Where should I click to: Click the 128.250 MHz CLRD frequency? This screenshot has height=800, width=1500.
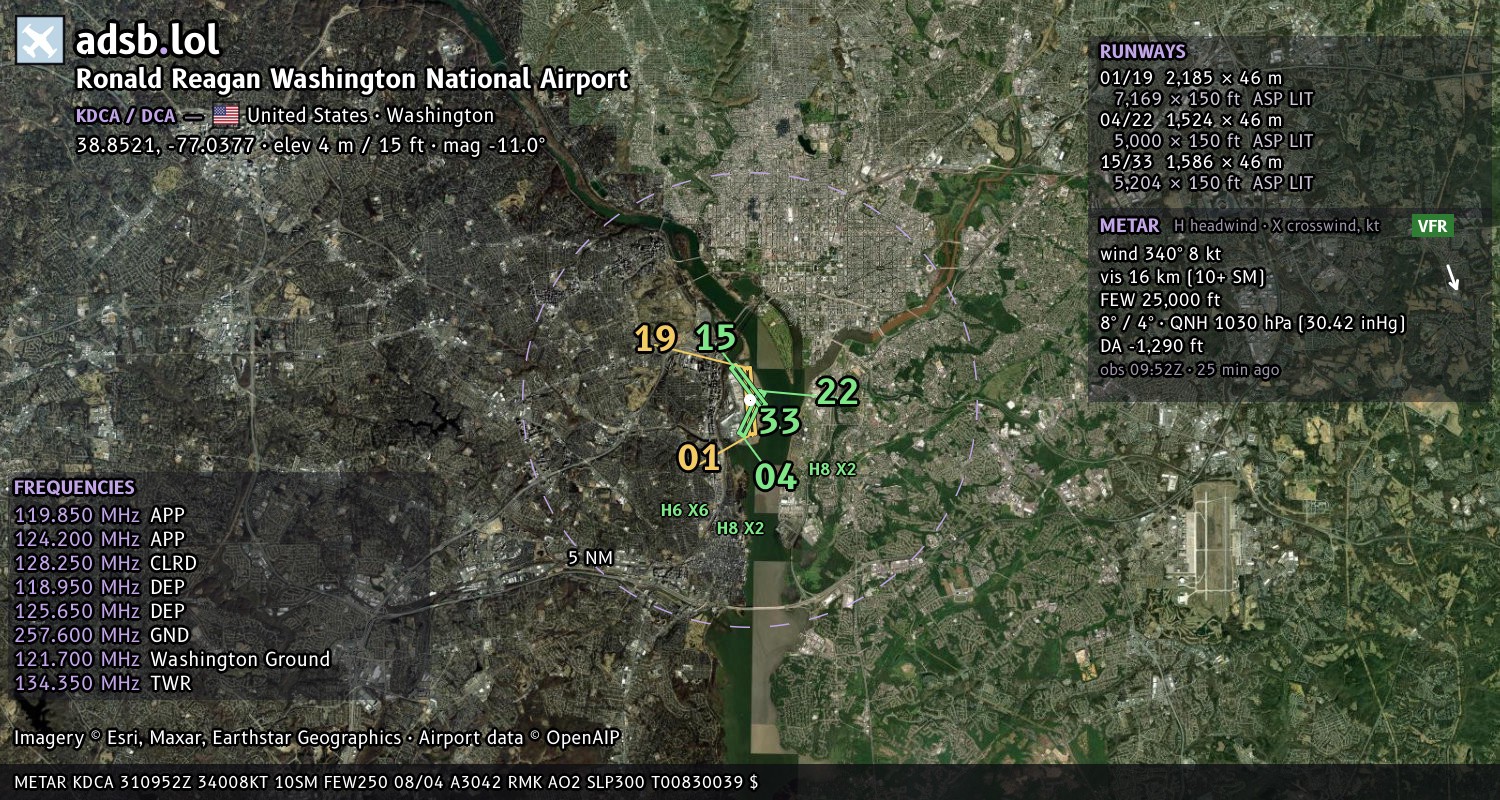[x=106, y=563]
